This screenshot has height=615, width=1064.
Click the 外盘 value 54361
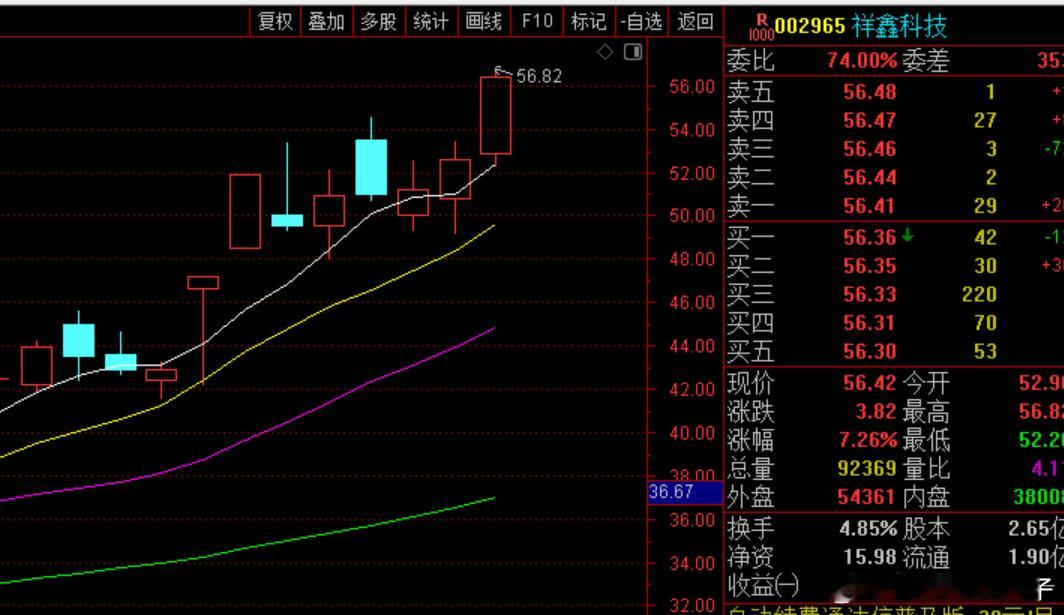[867, 497]
